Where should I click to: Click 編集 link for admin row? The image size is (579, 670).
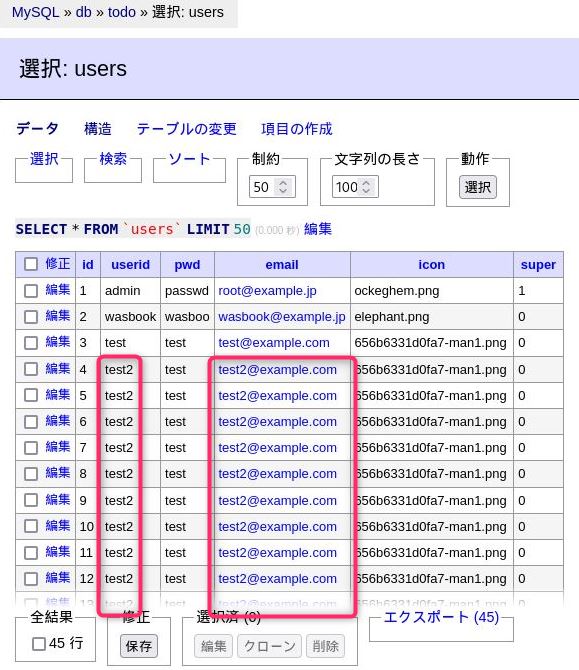(x=58, y=290)
